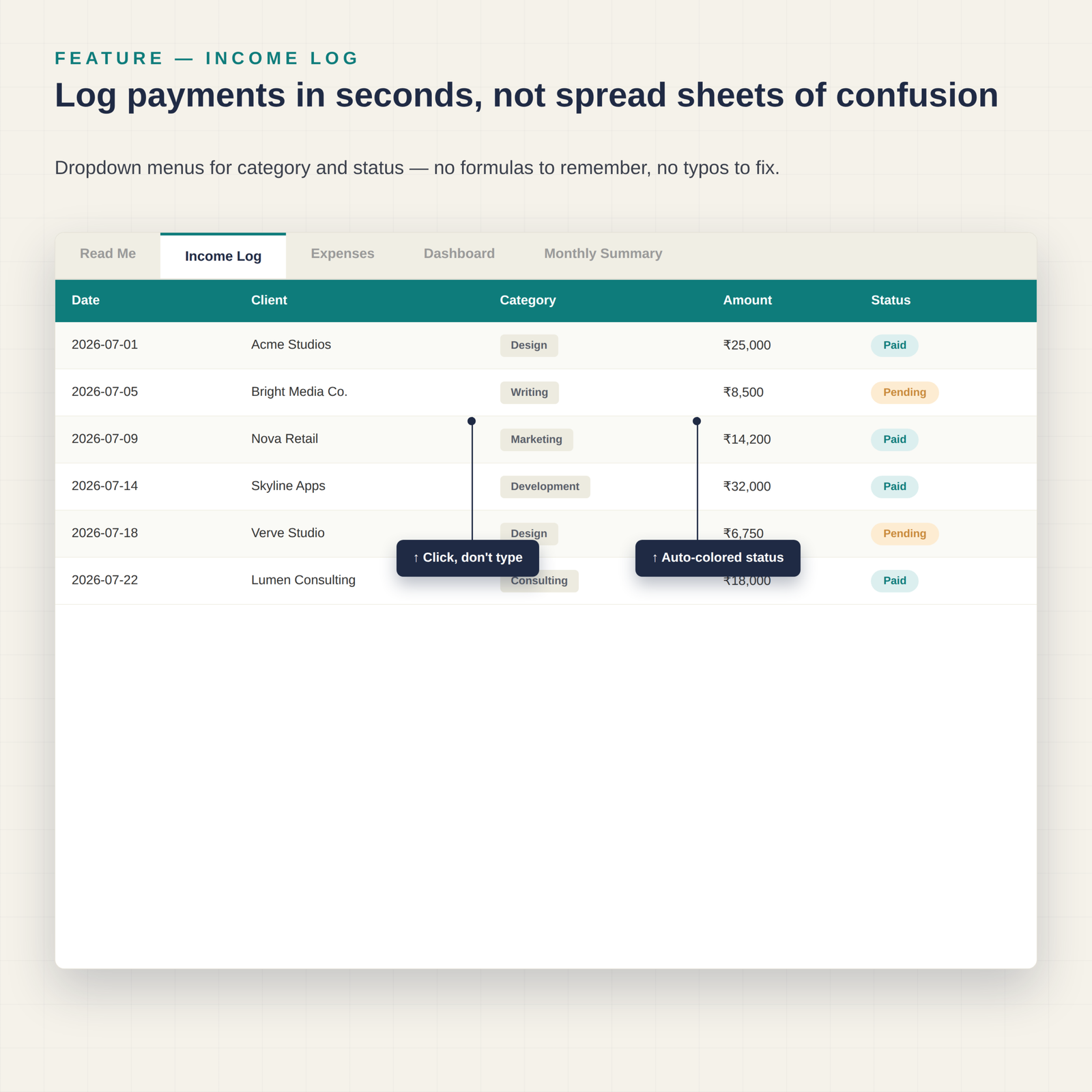
Task: Click the Income Log tab
Action: pyautogui.click(x=223, y=256)
